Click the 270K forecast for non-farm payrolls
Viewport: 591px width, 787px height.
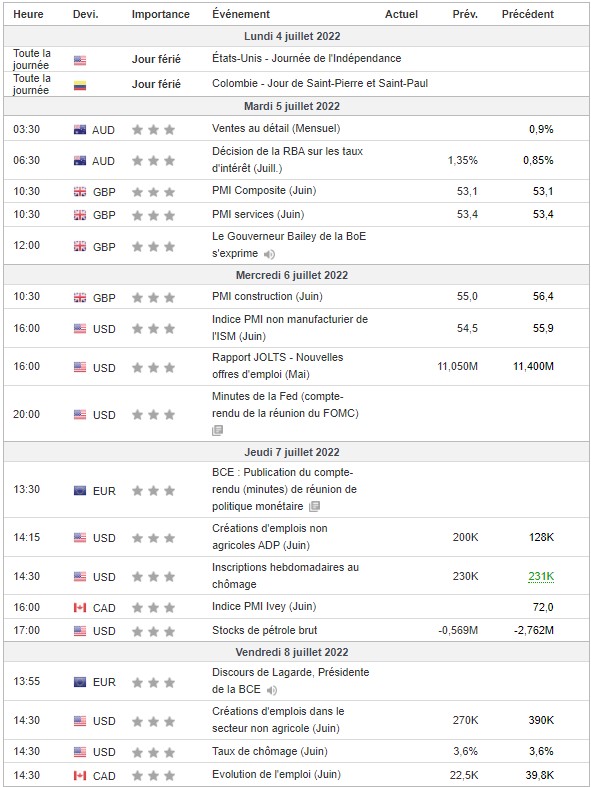coord(465,720)
